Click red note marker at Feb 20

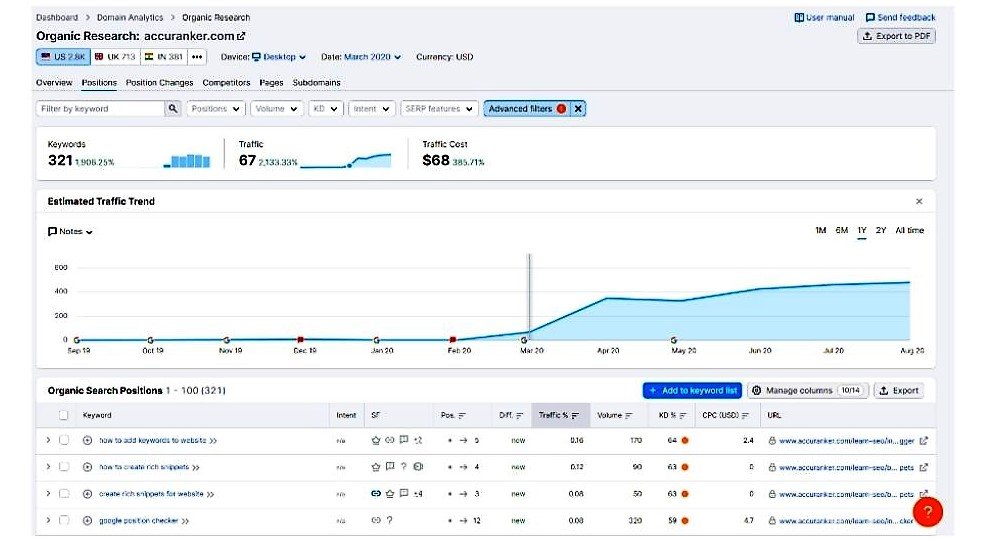(x=453, y=340)
